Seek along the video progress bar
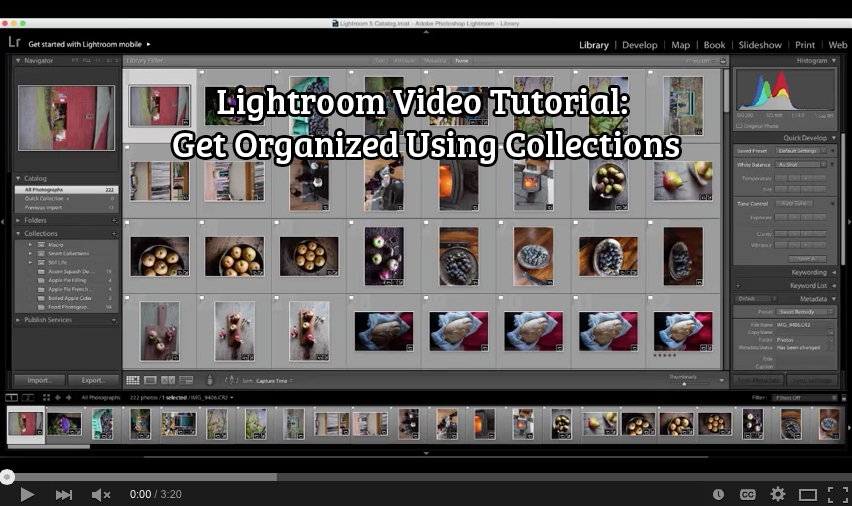Screen dimensions: 852x506 click(426, 477)
